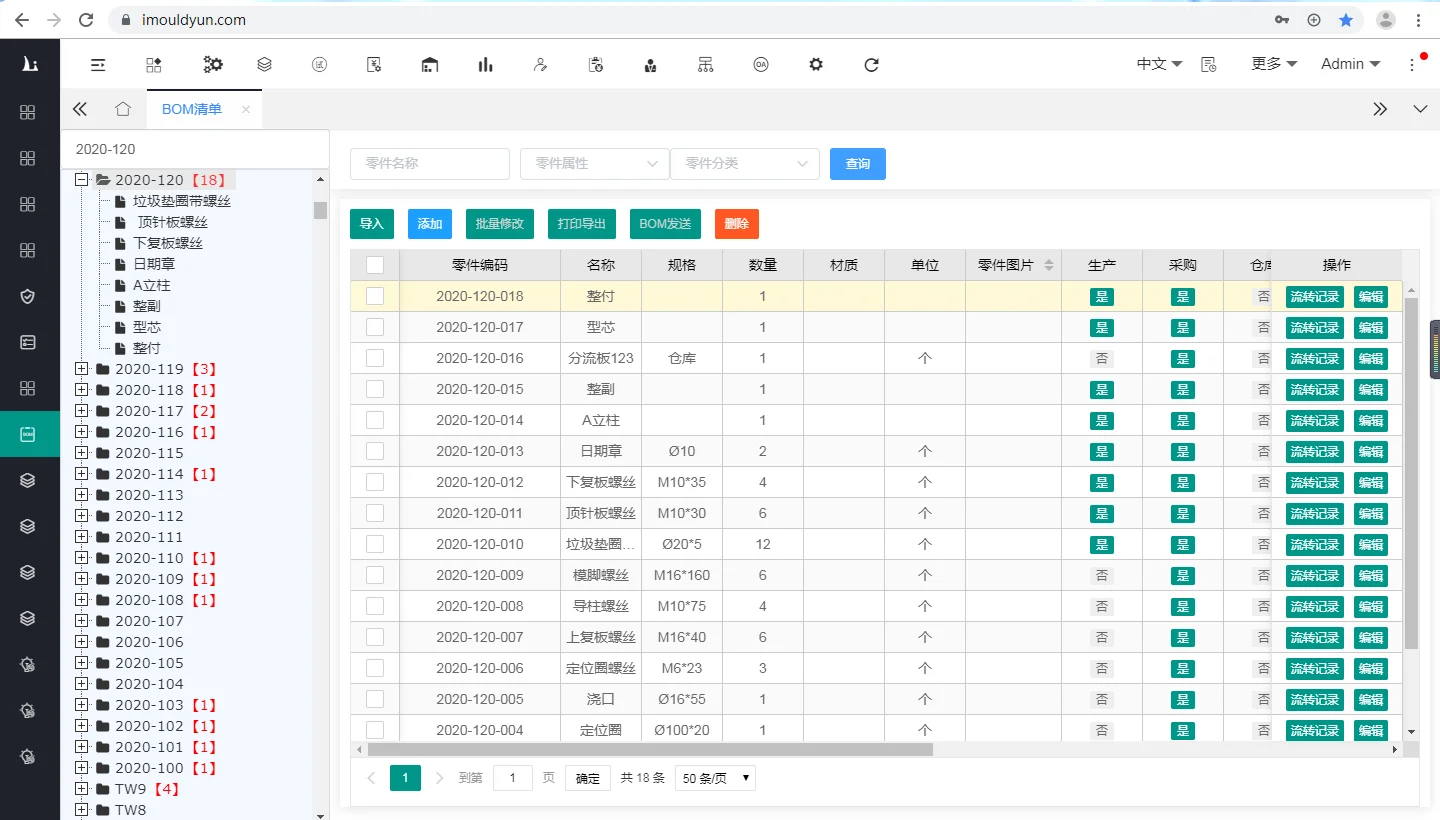Switch to the BOM清单 tab
Viewport: 1440px width, 820px height.
[x=192, y=109]
